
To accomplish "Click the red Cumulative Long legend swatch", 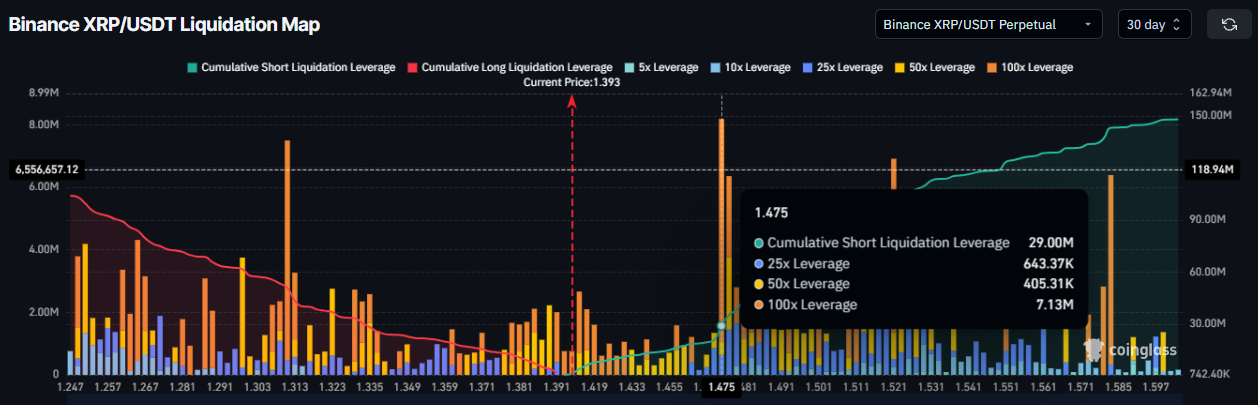I will tap(411, 68).
